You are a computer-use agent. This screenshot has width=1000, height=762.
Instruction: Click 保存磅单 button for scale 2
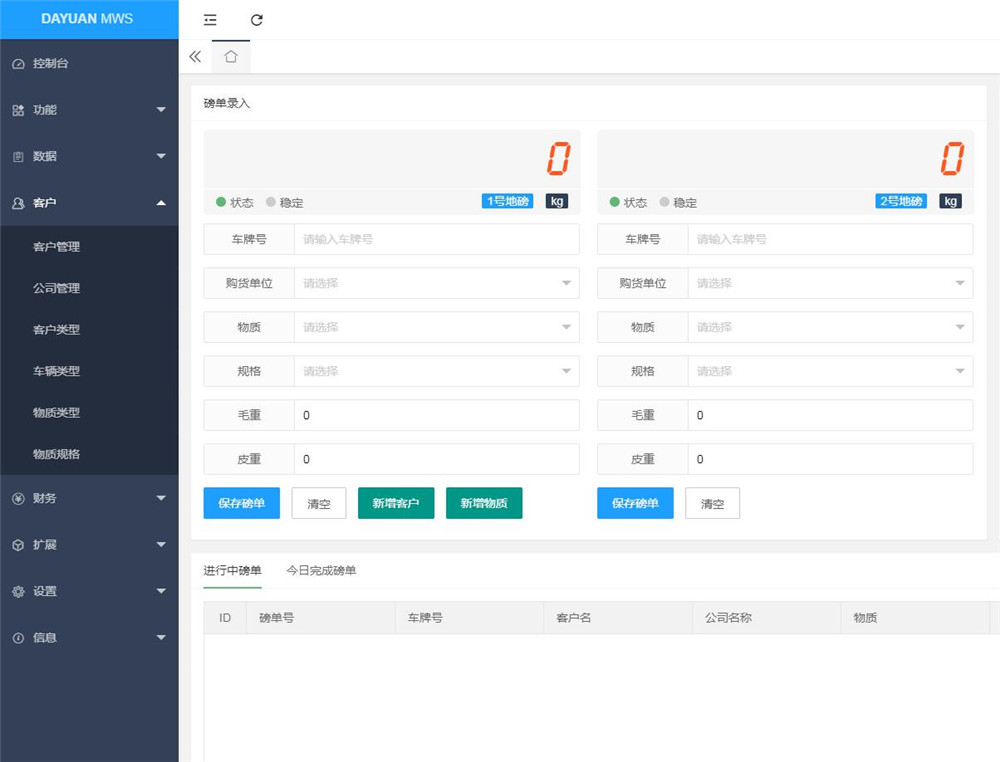pyautogui.click(x=635, y=504)
